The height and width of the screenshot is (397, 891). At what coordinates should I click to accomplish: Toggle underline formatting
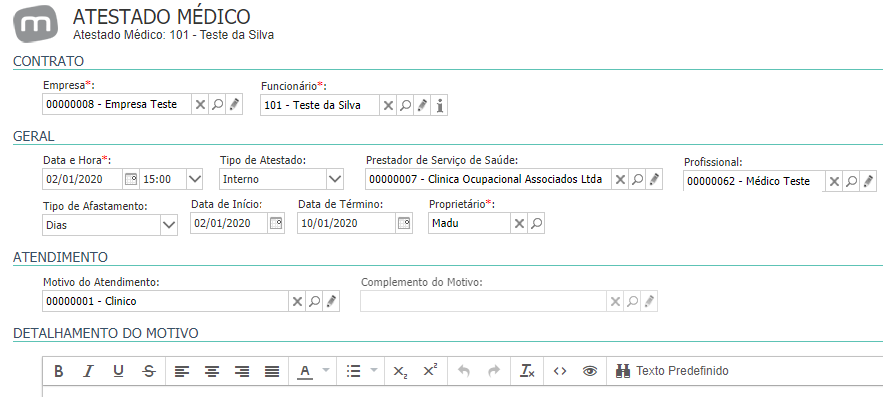118,371
